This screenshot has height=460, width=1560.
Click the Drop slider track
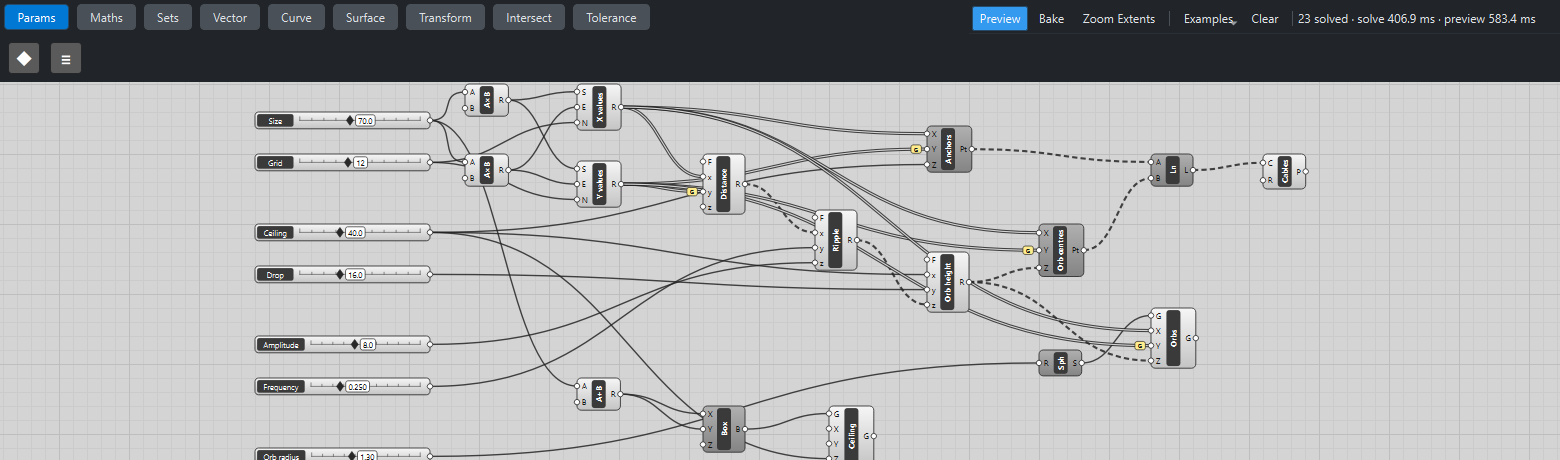pyautogui.click(x=360, y=274)
